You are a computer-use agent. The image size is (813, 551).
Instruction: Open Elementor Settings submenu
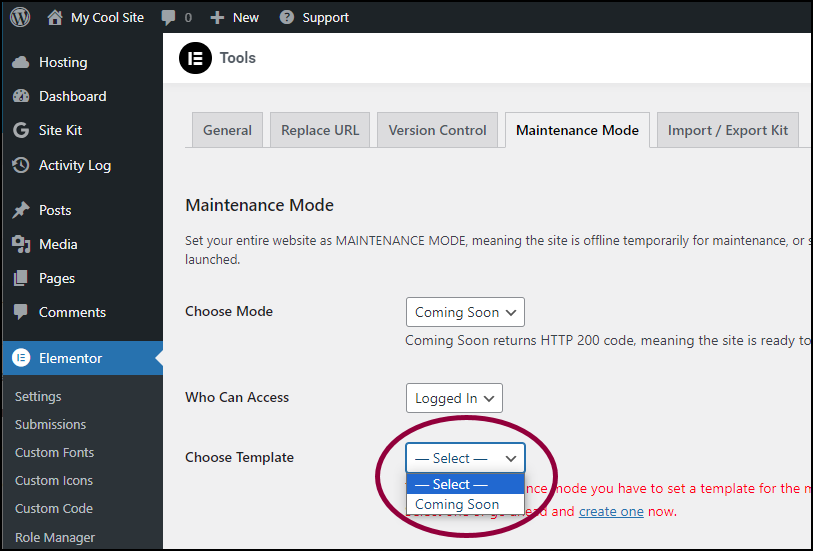coord(38,397)
